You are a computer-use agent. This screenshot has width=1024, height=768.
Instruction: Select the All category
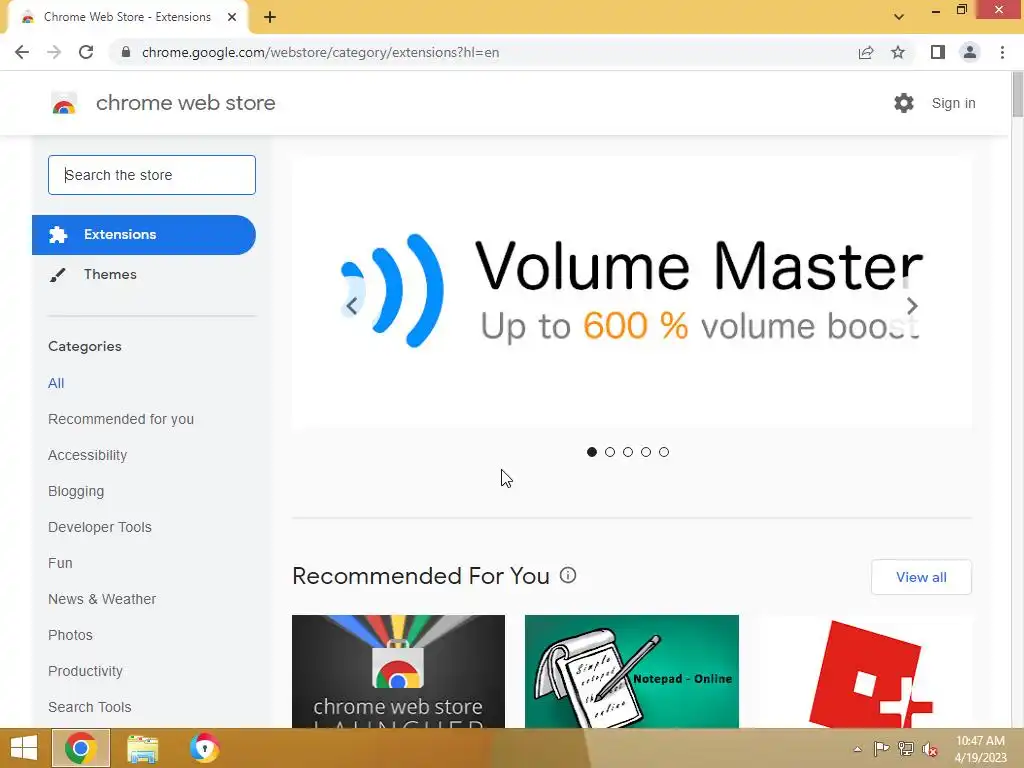56,383
